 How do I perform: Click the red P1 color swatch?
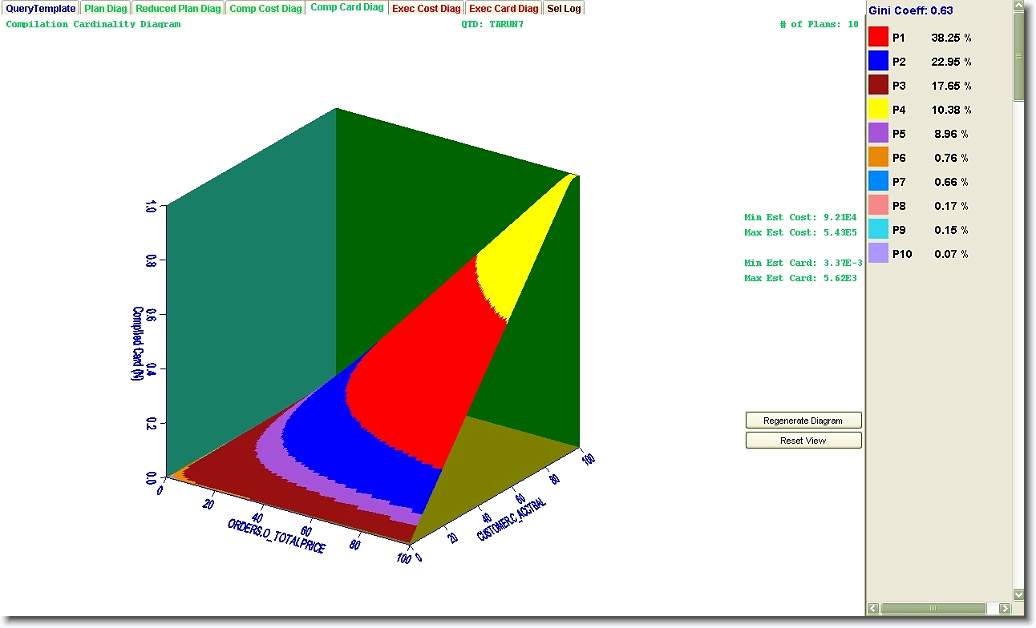tap(878, 37)
